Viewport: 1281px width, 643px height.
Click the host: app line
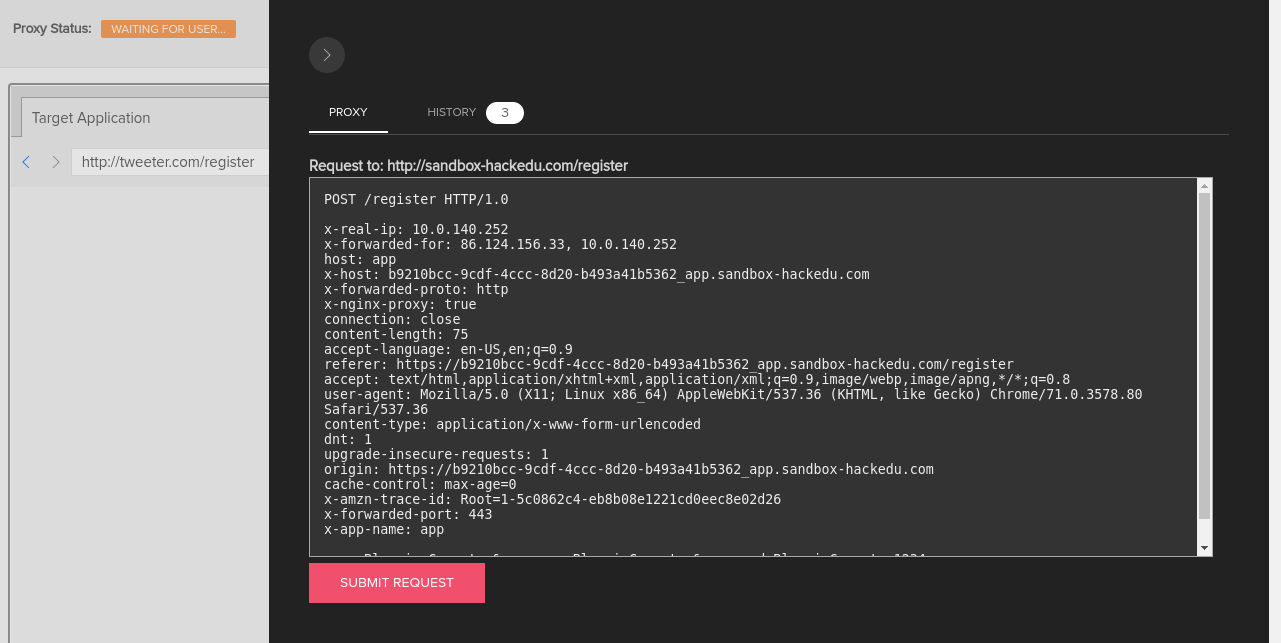click(x=360, y=260)
